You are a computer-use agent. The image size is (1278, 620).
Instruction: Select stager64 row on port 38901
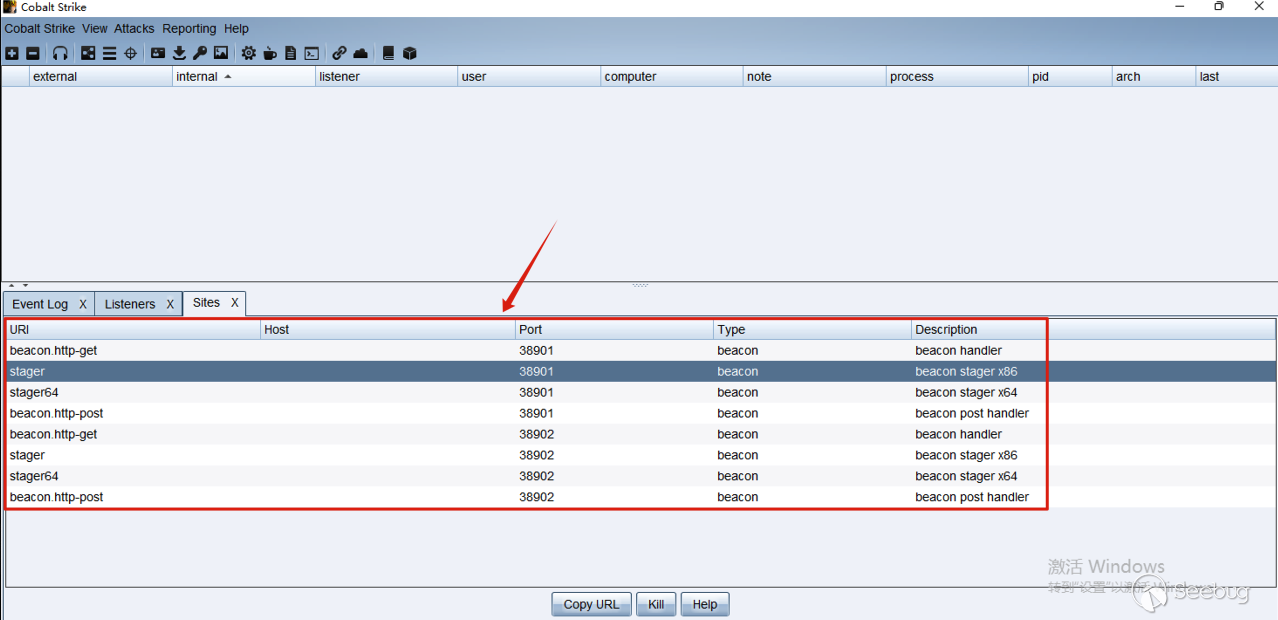point(640,392)
